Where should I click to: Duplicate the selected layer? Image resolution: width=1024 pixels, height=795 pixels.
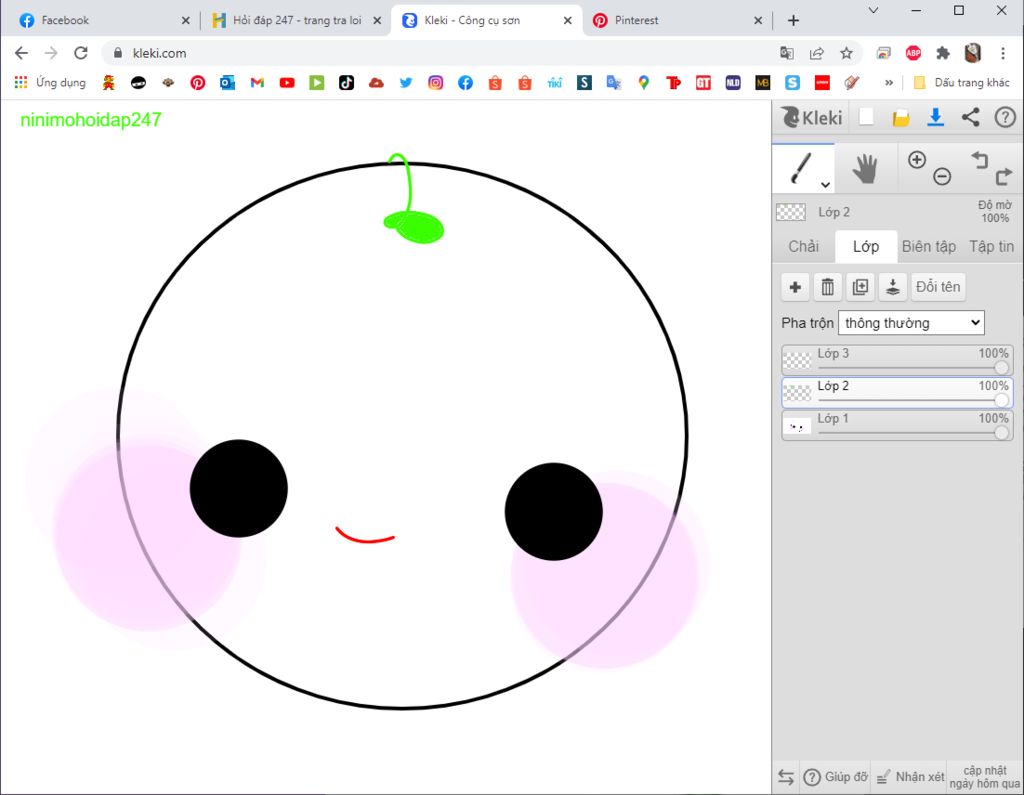tap(860, 287)
